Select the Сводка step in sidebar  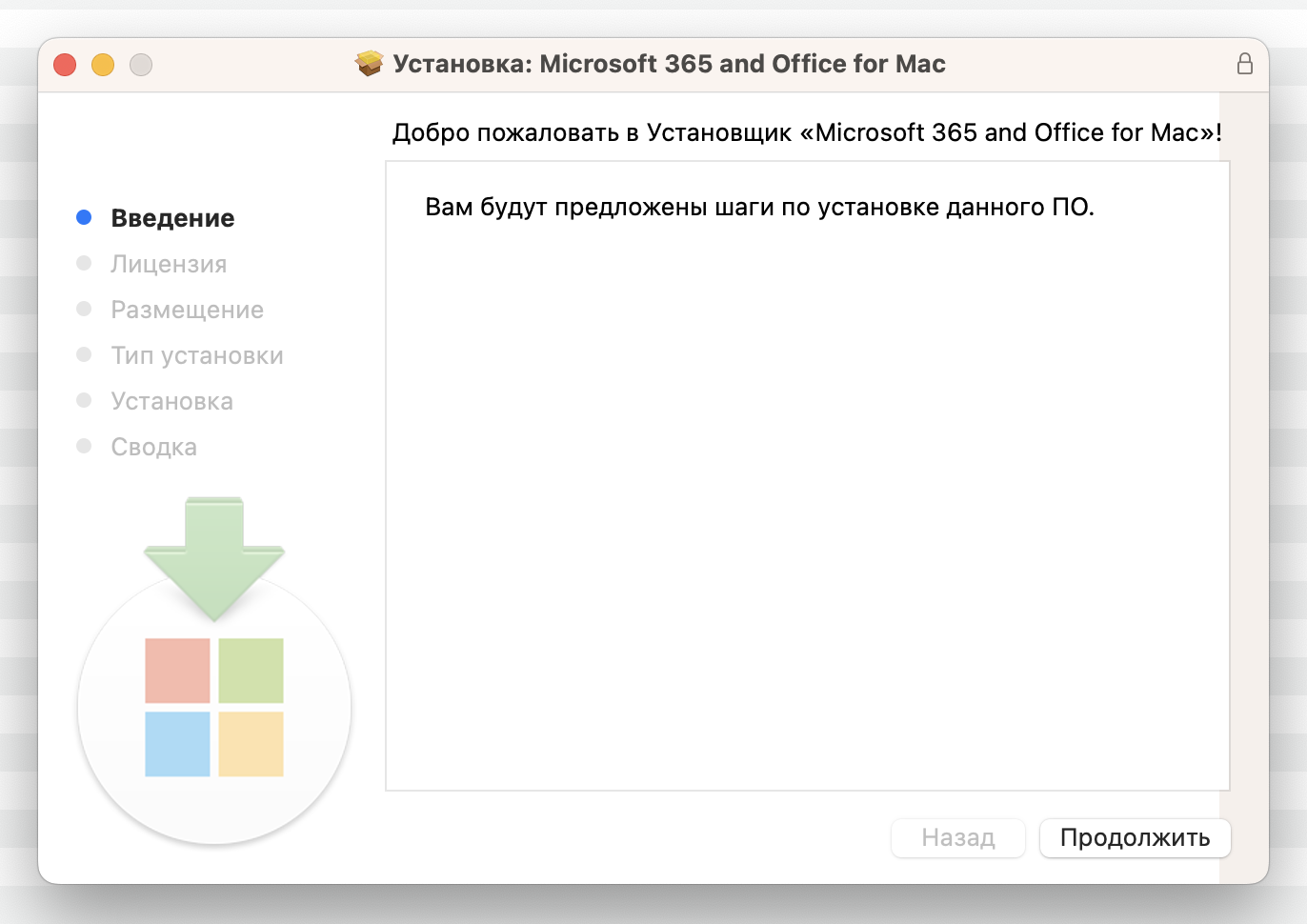click(153, 447)
